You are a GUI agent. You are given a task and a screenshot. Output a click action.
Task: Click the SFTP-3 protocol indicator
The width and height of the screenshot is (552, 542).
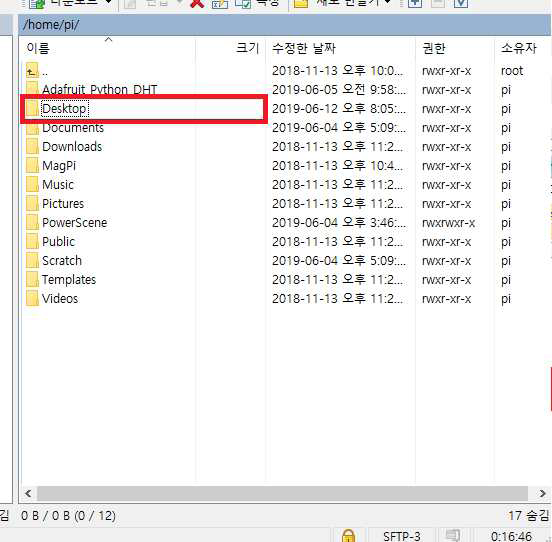pos(402,536)
